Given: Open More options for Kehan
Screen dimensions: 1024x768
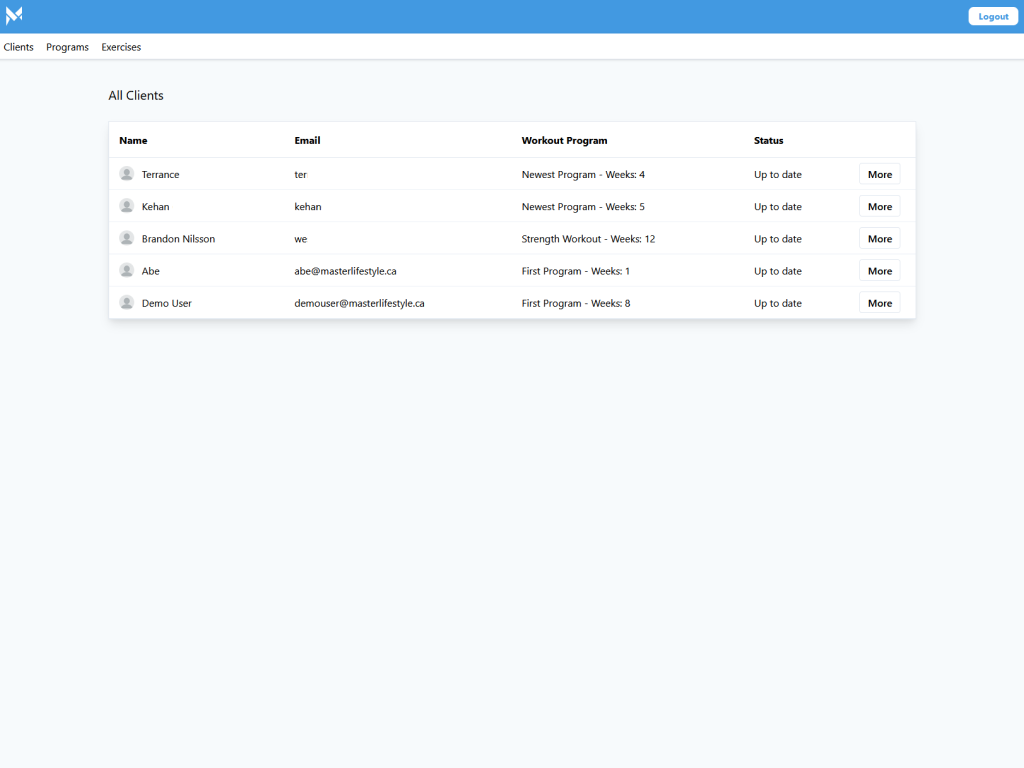Looking at the screenshot, I should tap(879, 205).
